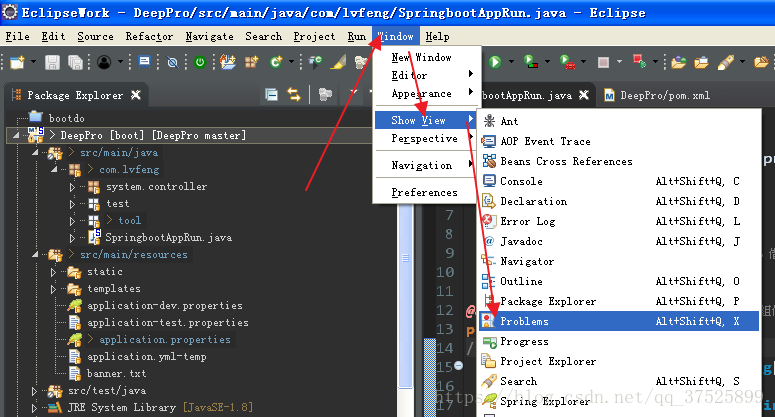Open the Project menu
This screenshot has width=775, height=417.
point(314,37)
